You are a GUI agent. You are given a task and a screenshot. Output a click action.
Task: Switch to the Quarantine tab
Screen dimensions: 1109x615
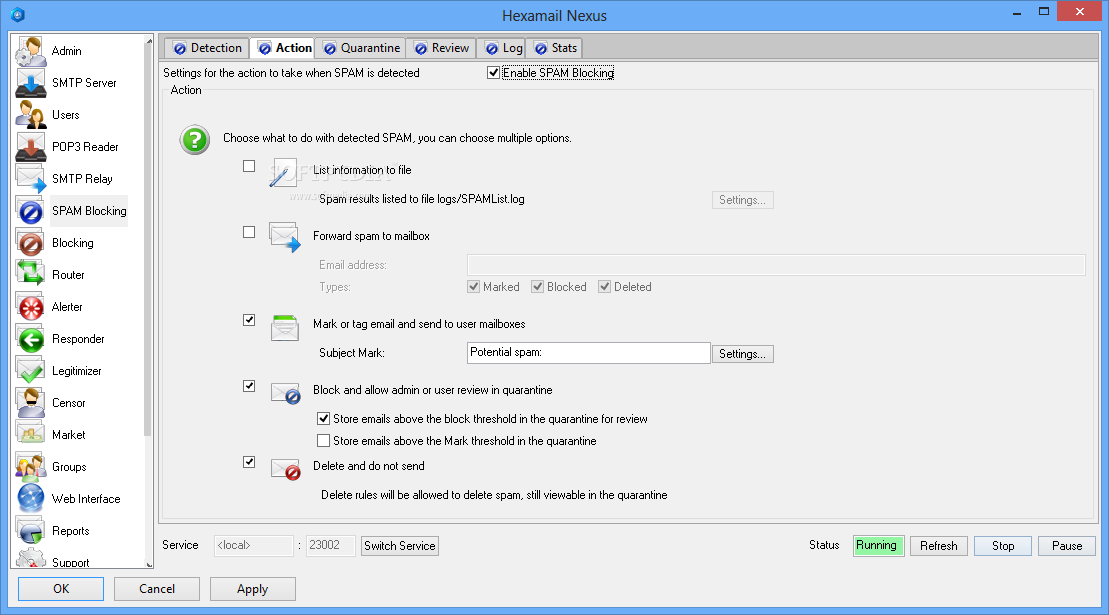click(361, 48)
